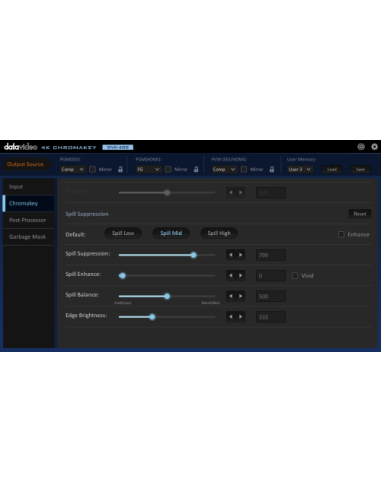Toggle the PGM(HDMI) lock icon

(x=196, y=169)
